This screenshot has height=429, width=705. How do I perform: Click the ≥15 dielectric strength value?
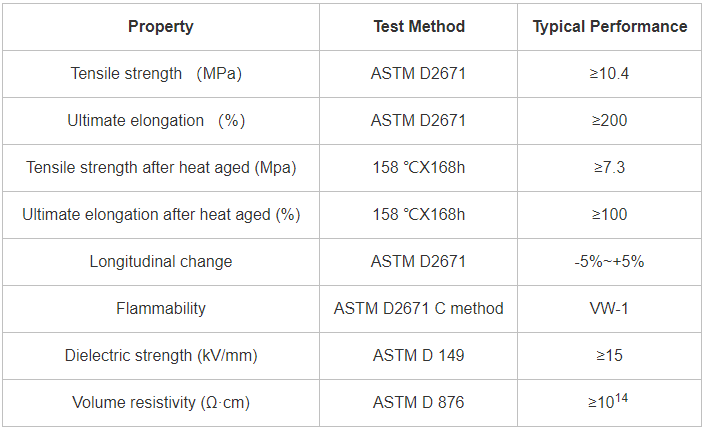(x=609, y=355)
